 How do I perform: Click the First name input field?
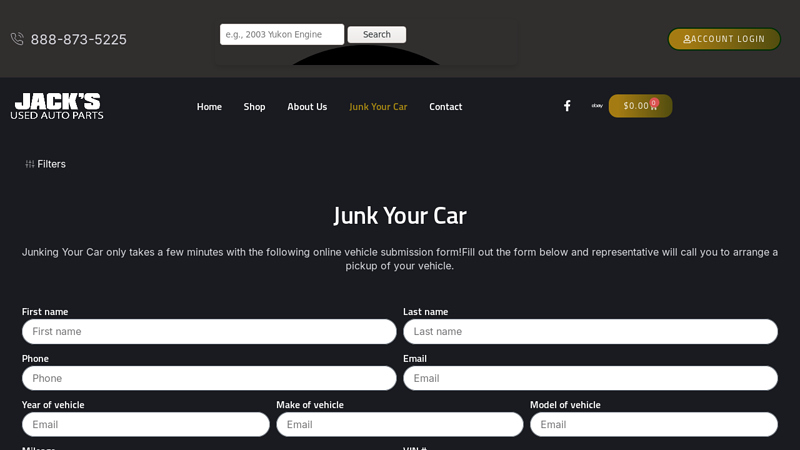(209, 332)
